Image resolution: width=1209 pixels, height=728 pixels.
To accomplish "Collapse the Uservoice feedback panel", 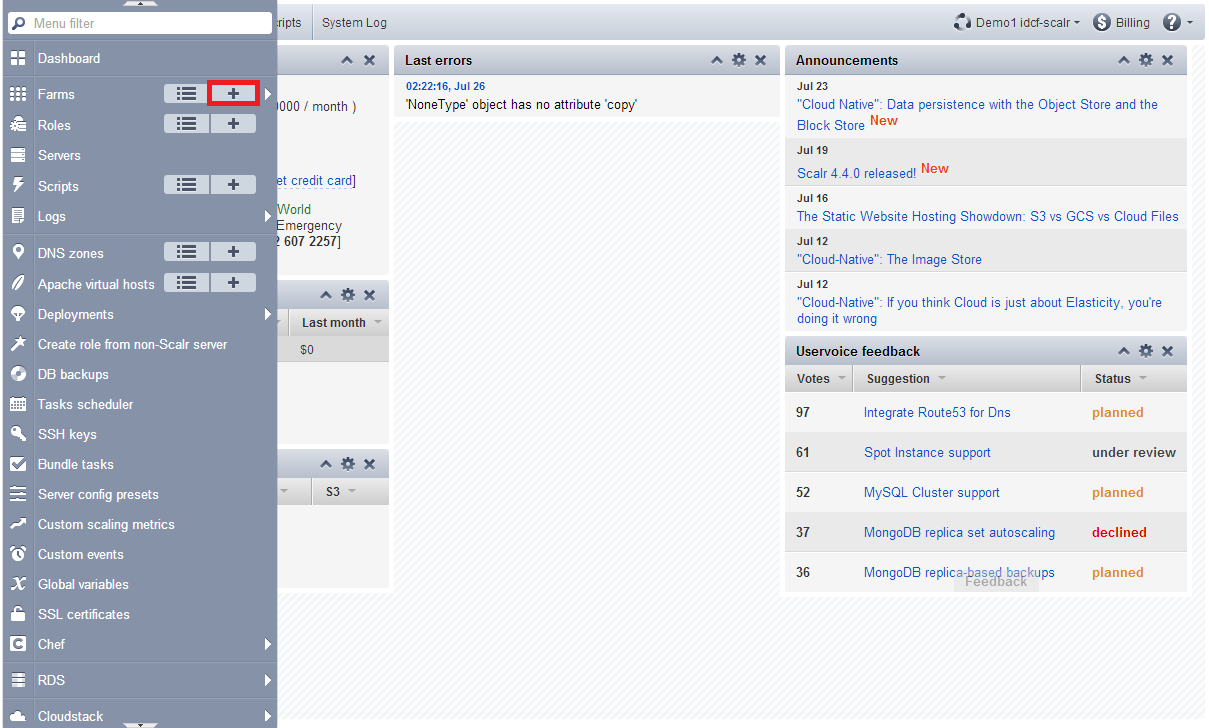I will tap(1124, 351).
